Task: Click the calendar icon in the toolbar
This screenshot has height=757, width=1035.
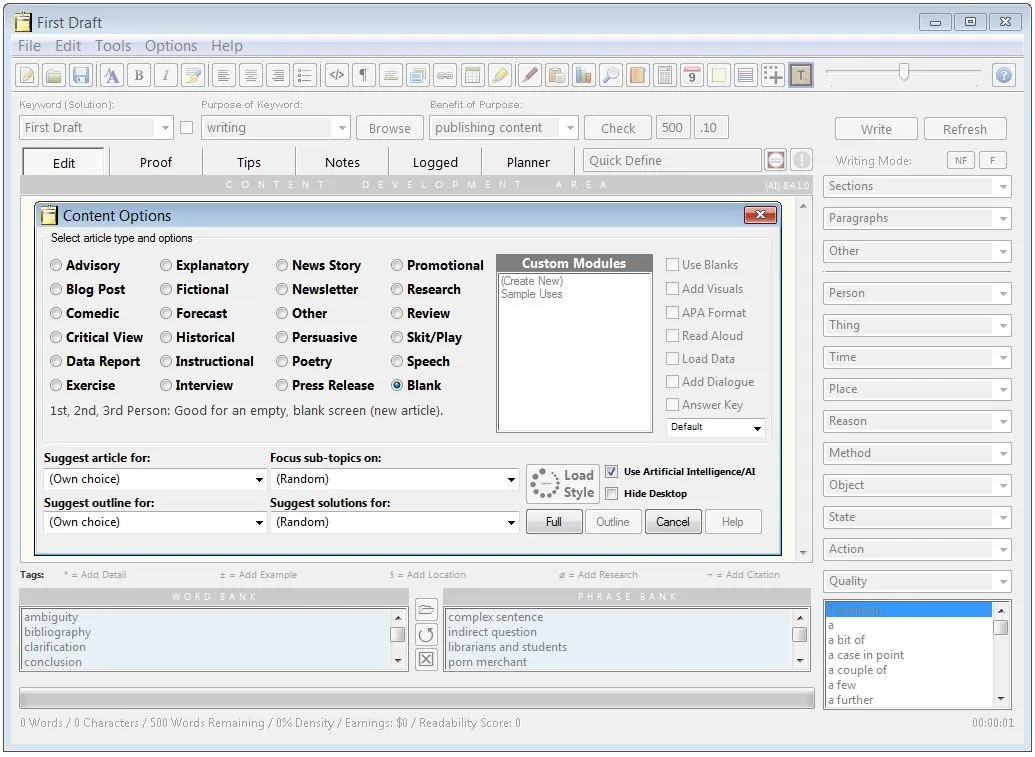Action: click(691, 75)
